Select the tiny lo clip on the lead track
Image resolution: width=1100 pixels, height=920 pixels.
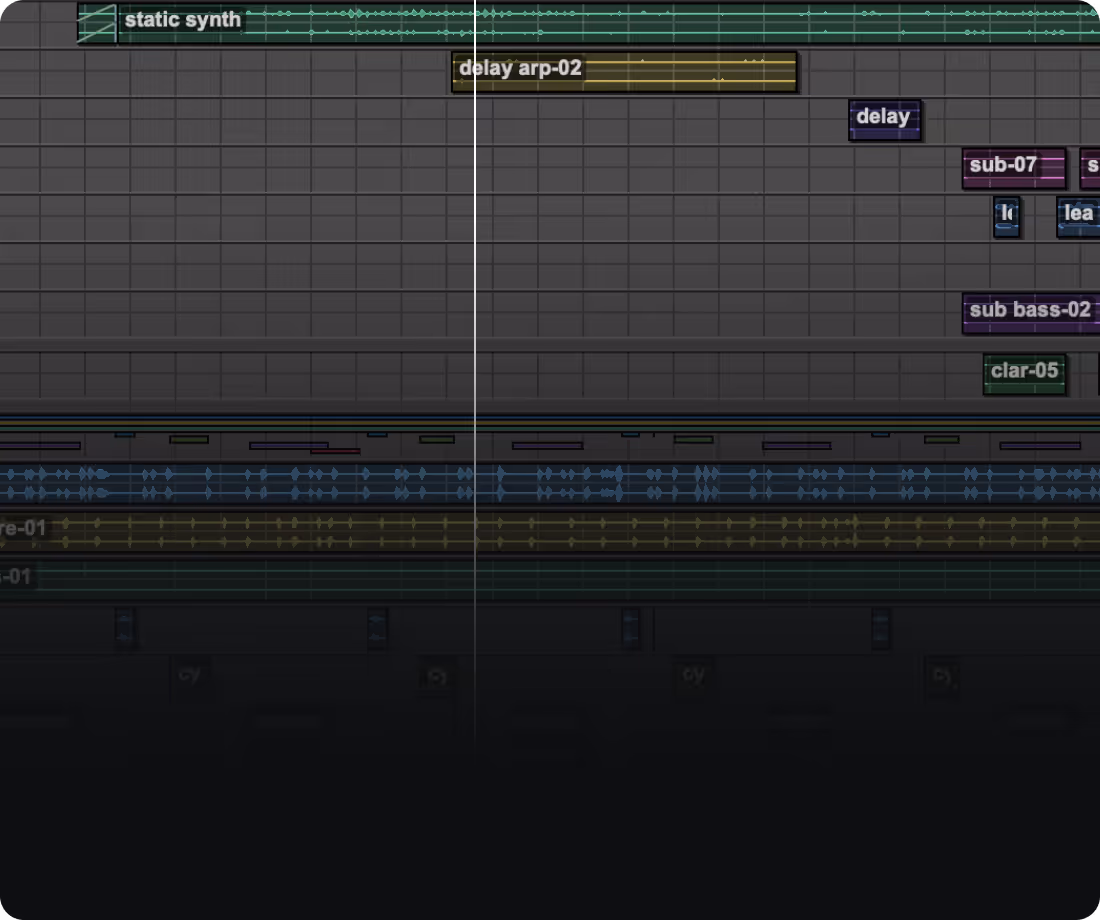(x=1007, y=216)
